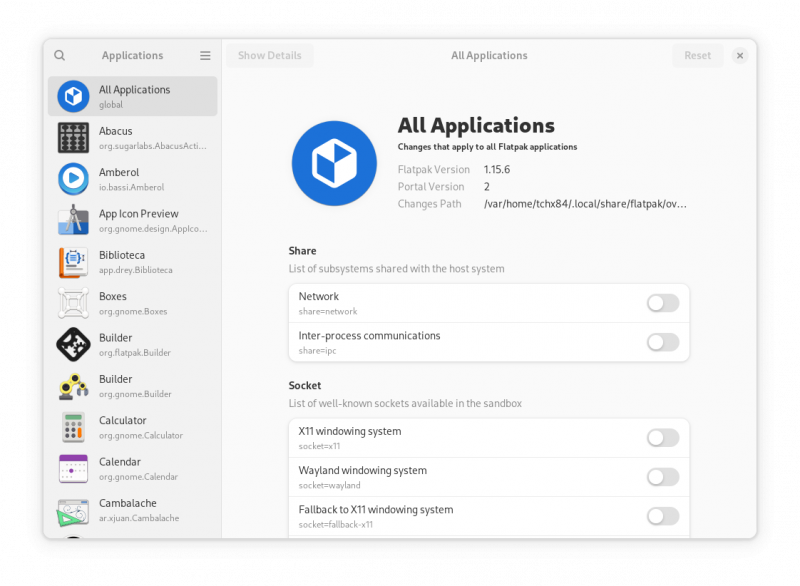
Task: Open Amberol's permissions via its sidebar icon
Action: coord(73,178)
